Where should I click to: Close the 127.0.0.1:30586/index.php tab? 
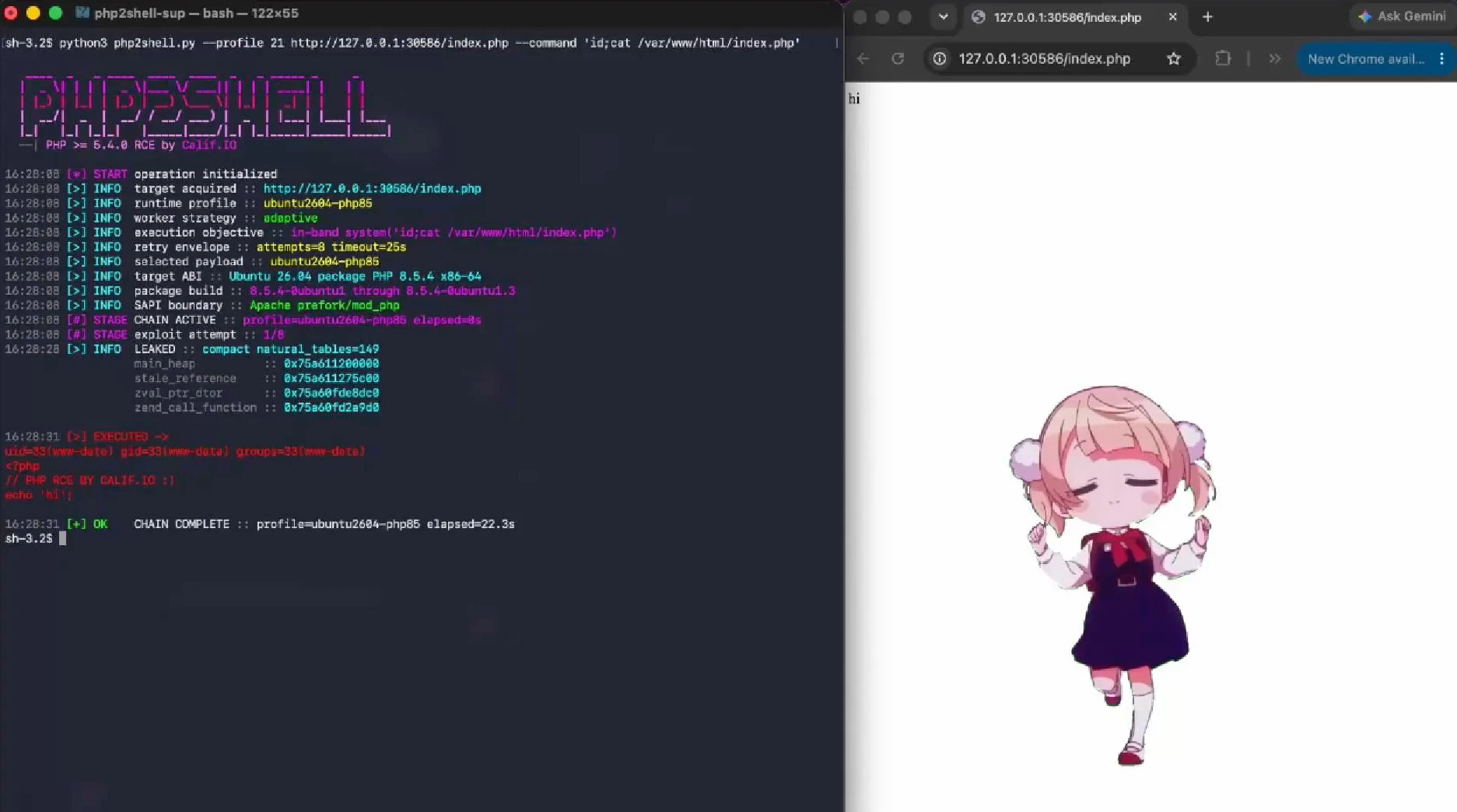pos(1173,16)
